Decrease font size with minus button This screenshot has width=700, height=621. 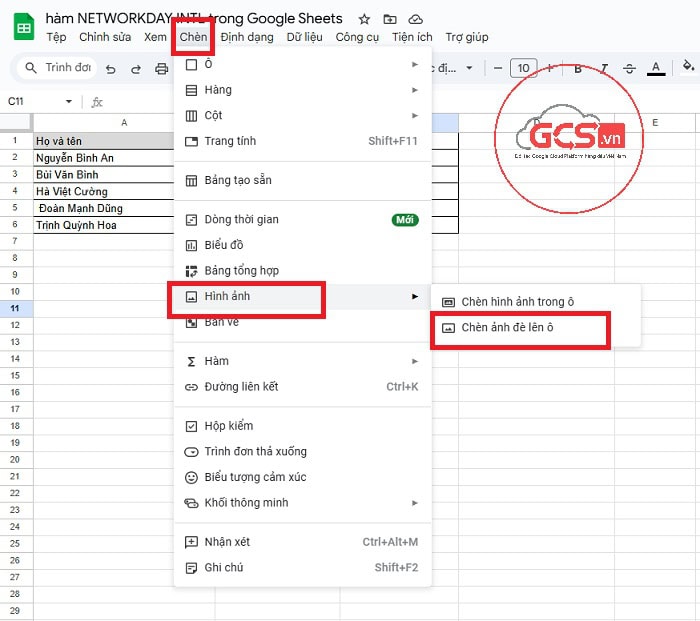point(497,69)
